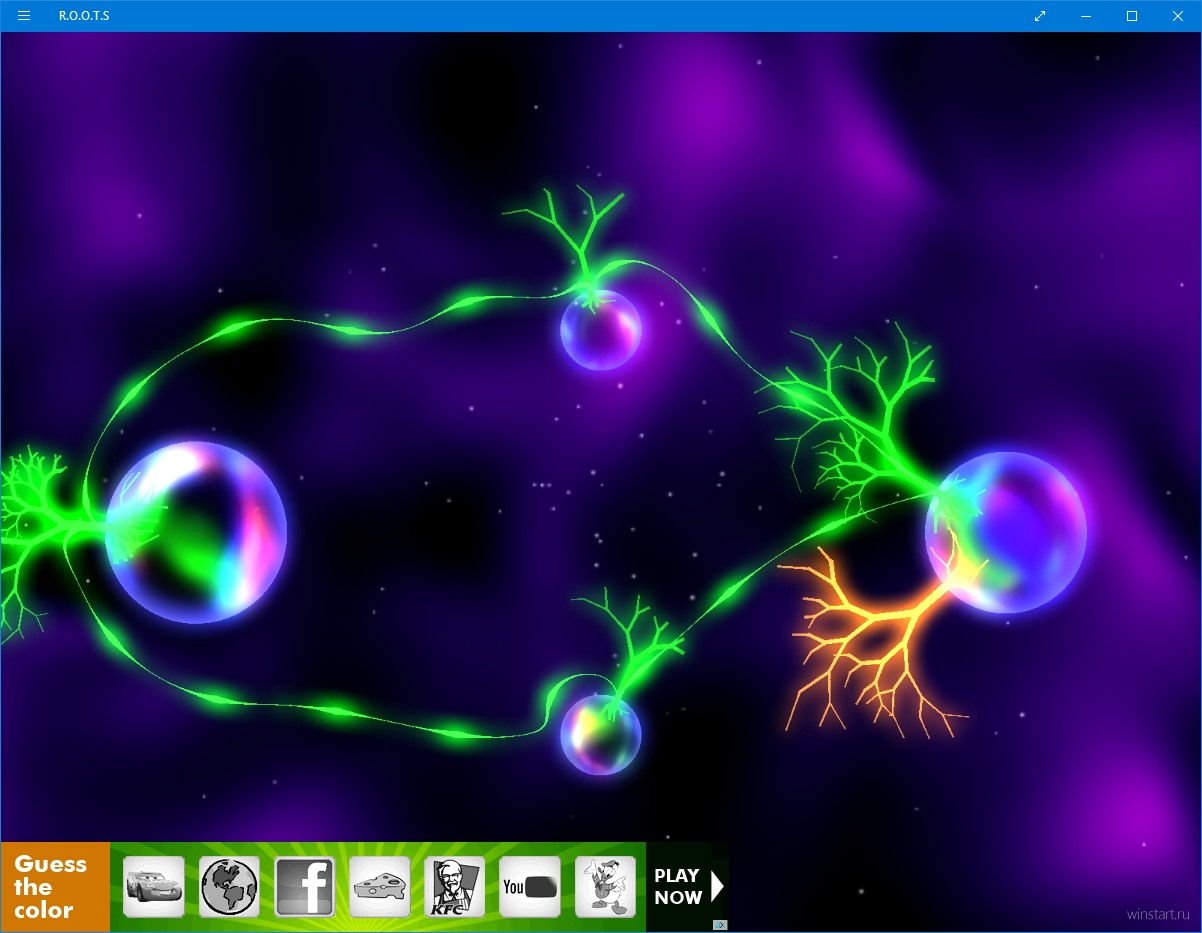
Task: Click the PLAY NOW button in ad
Action: click(x=688, y=887)
